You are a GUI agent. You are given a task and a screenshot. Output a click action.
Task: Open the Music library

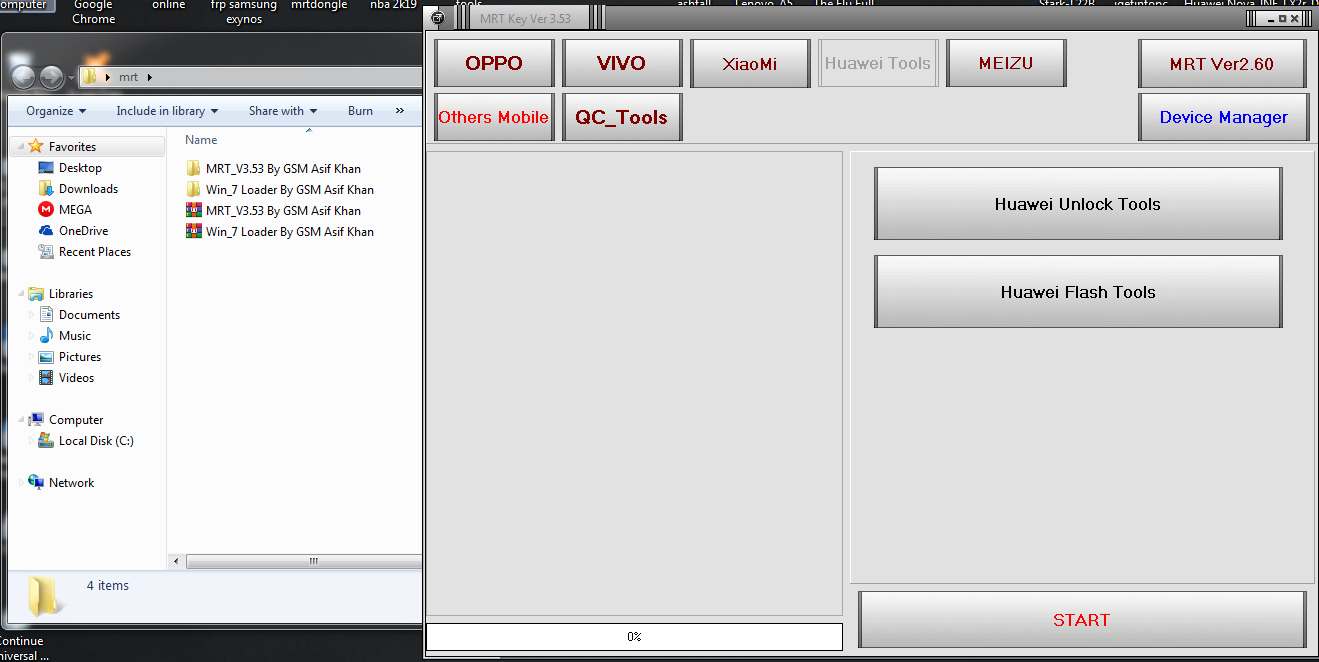coord(75,336)
